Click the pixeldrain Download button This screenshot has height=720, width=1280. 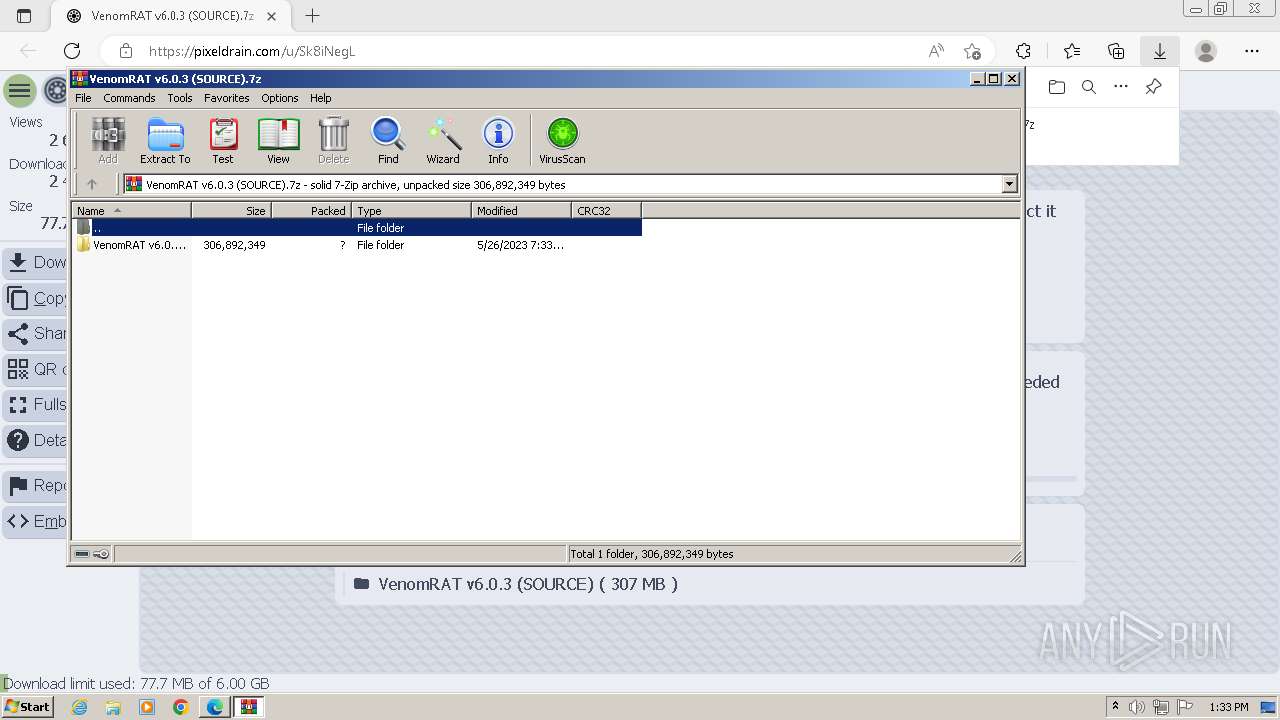pos(35,262)
